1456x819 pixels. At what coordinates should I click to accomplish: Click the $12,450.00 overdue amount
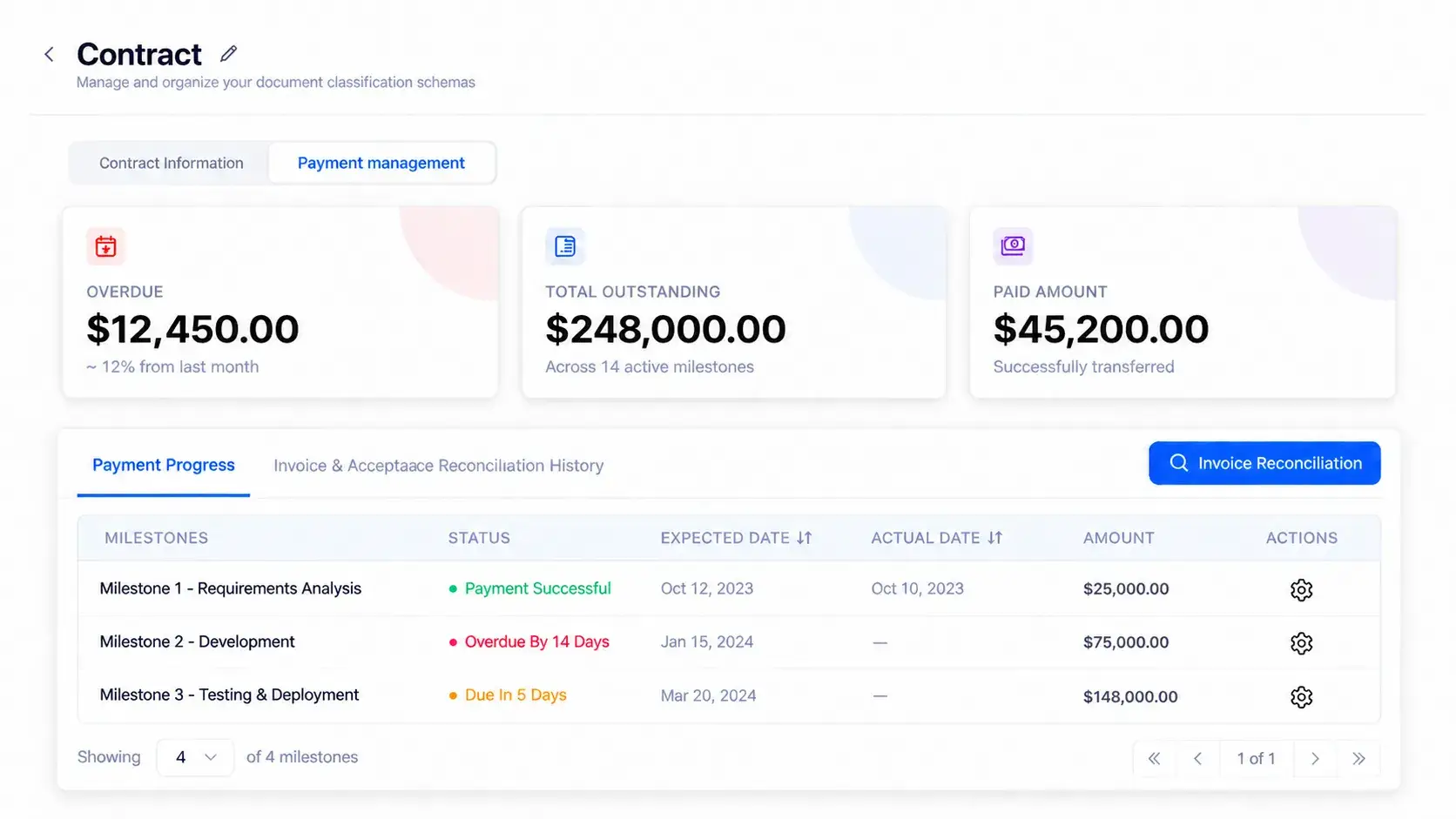[192, 329]
